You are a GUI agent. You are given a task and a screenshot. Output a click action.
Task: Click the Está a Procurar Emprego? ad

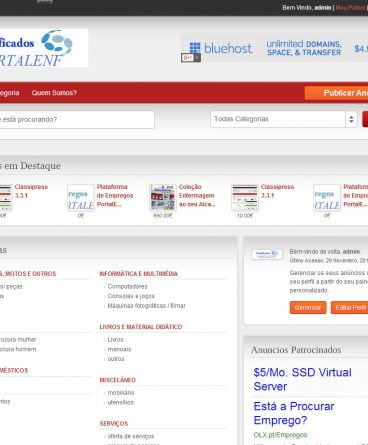pyautogui.click(x=294, y=413)
